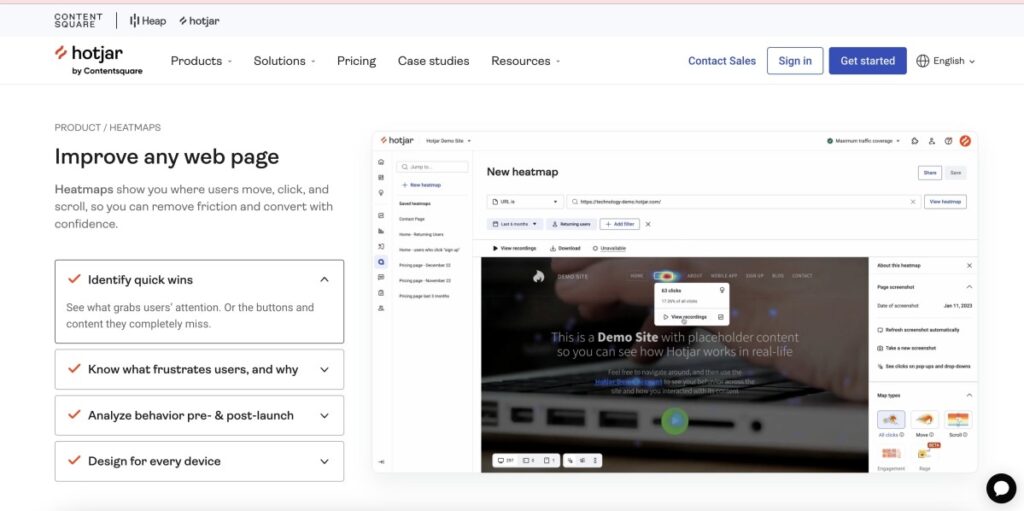The width and height of the screenshot is (1024, 511).
Task: Click the Save button in demo app
Action: [955, 173]
